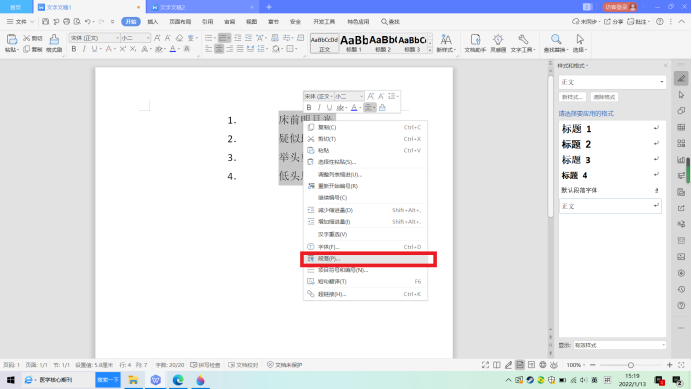Click the Clear Format button in the Styles panel
Screen dimensions: 692x389
coord(604,97)
